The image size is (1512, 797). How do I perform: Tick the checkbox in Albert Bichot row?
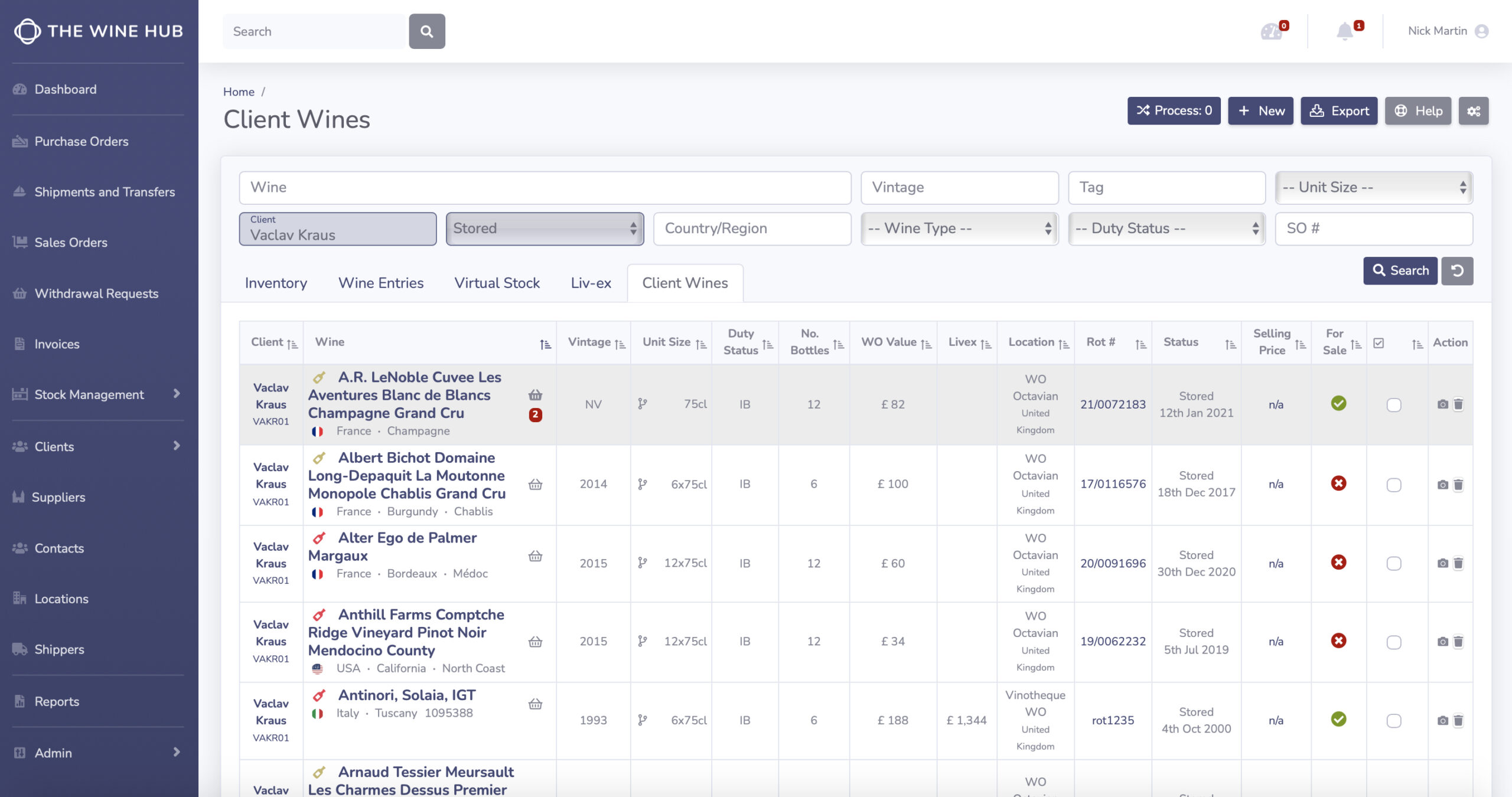coord(1394,485)
